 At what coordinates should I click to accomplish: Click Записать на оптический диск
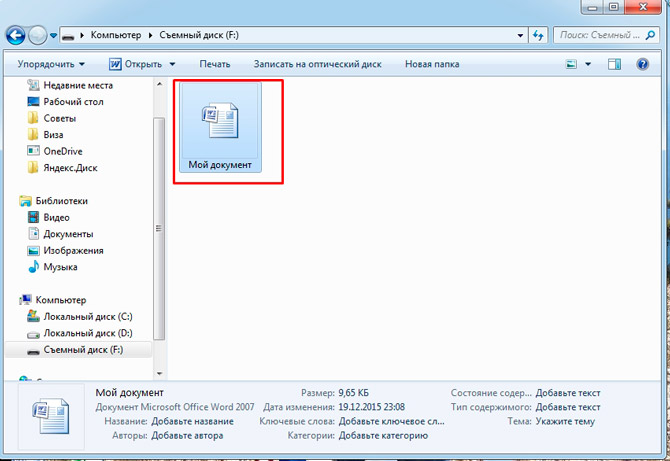[317, 64]
